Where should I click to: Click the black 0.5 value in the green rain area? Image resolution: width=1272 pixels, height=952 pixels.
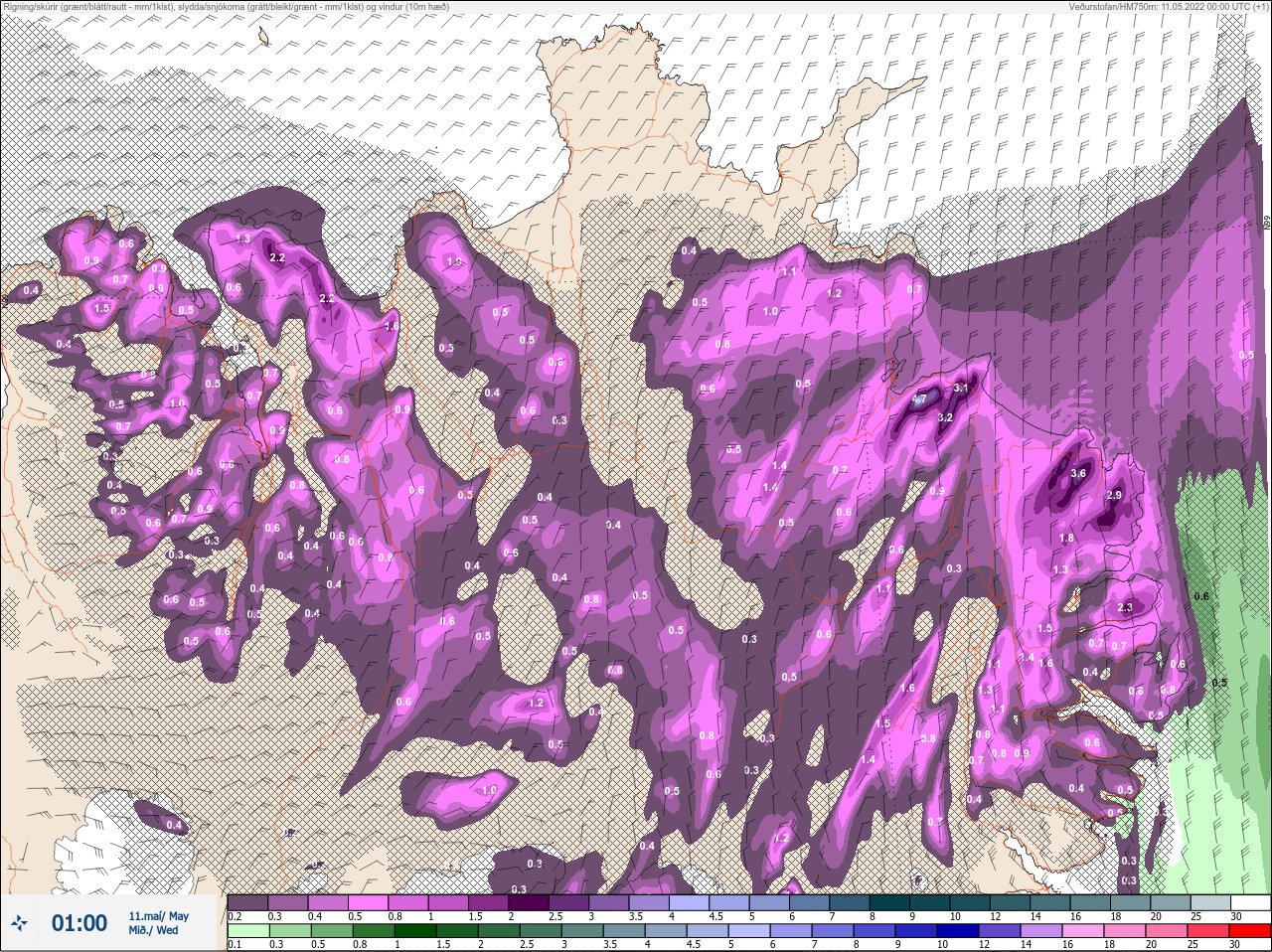tap(1219, 683)
